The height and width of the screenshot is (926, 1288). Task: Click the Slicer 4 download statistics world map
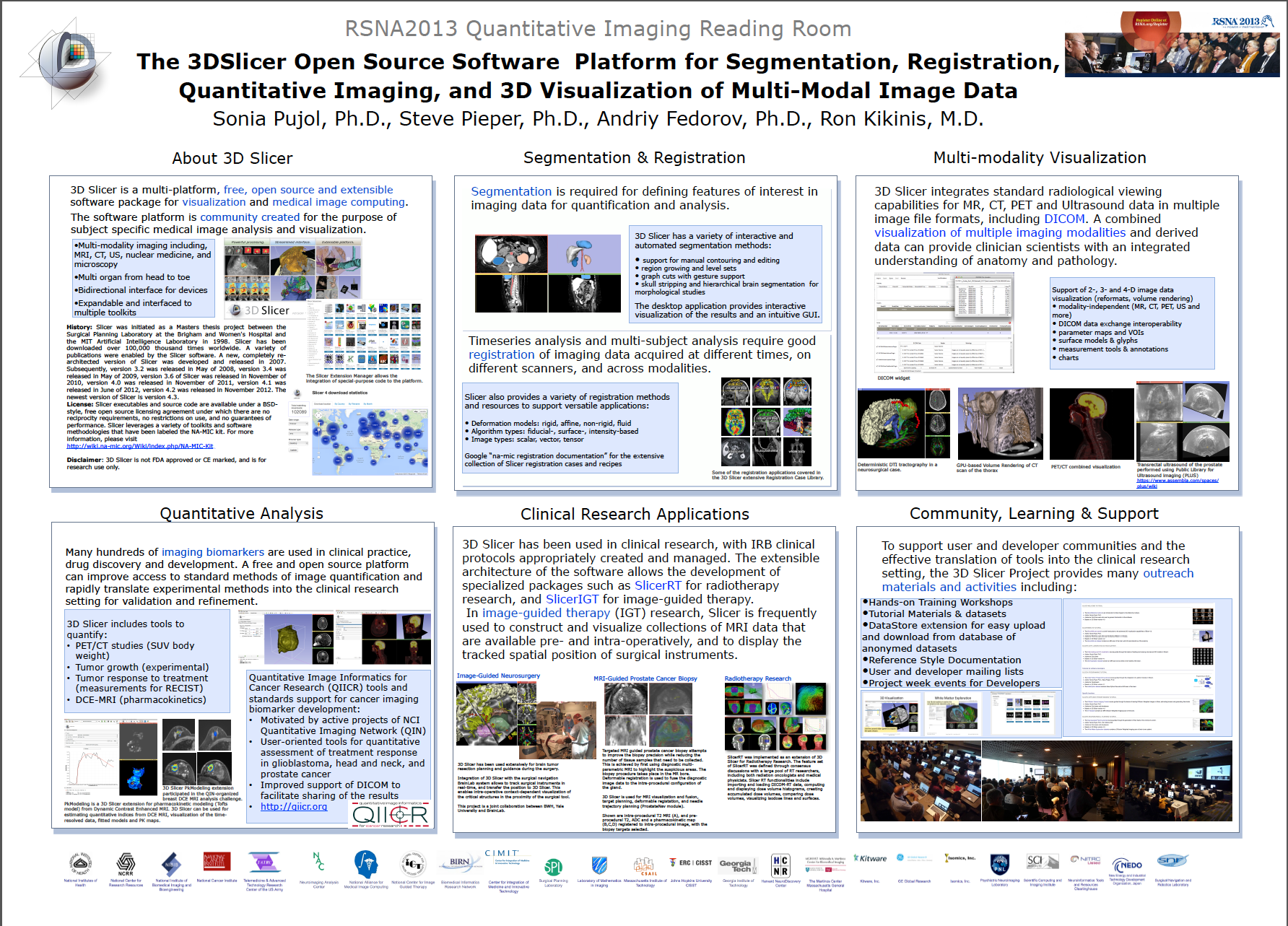click(x=370, y=441)
